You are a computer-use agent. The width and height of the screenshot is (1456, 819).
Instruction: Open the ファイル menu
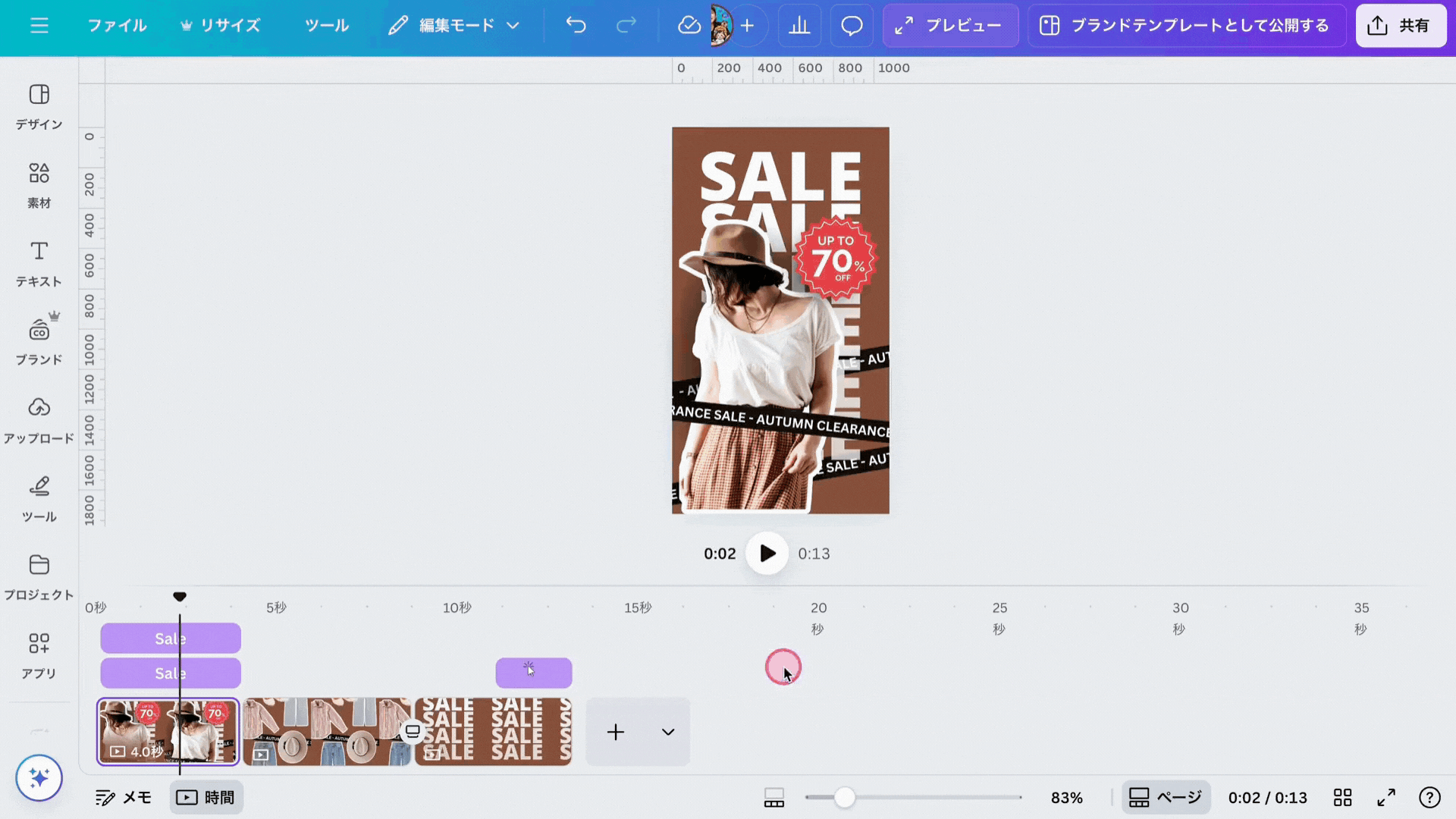[x=117, y=26]
